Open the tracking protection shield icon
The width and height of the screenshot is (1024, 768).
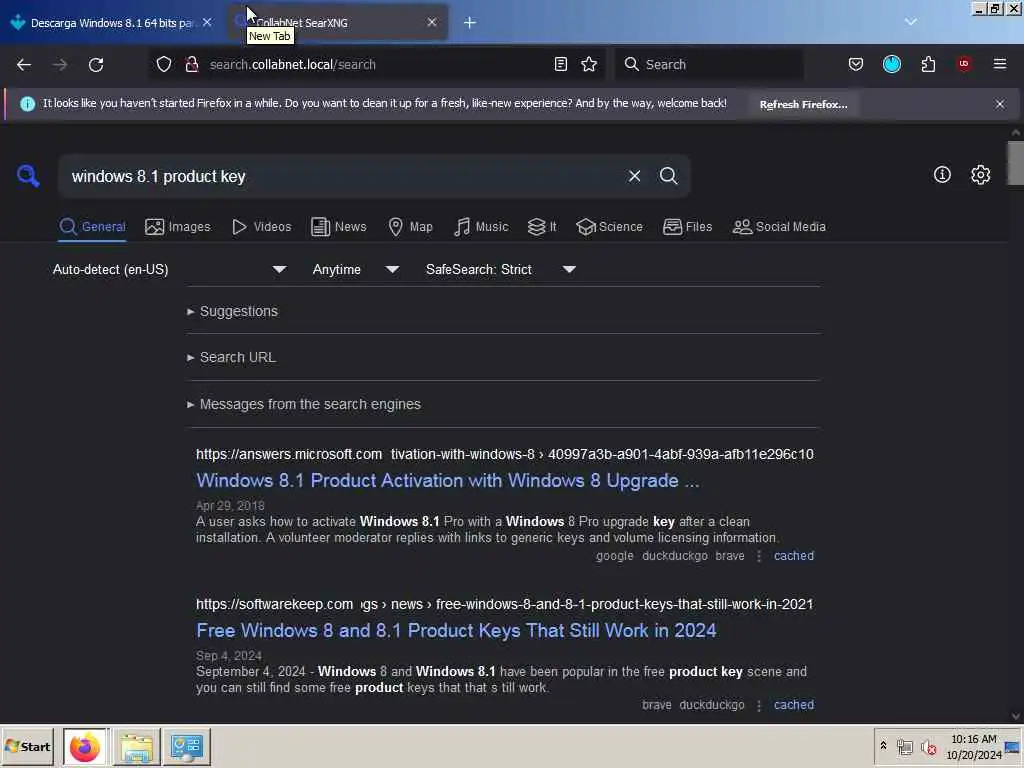(x=164, y=64)
